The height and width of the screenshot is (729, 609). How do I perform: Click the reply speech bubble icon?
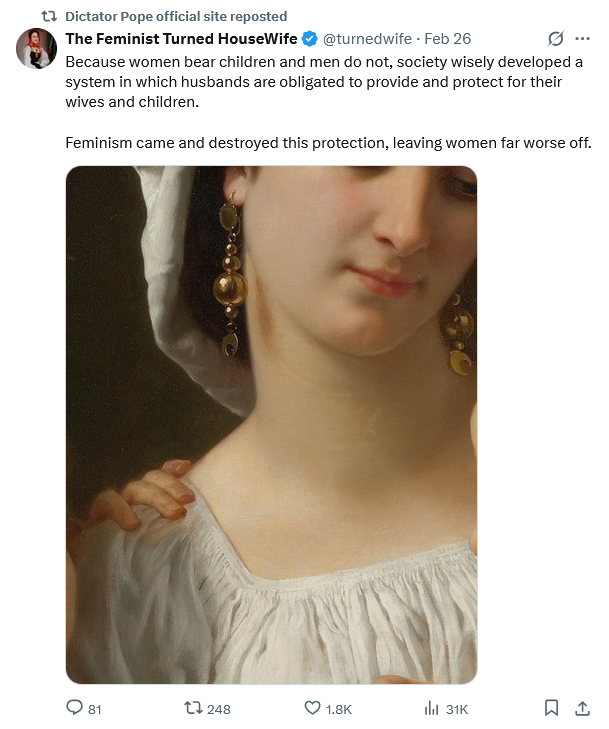[x=74, y=708]
